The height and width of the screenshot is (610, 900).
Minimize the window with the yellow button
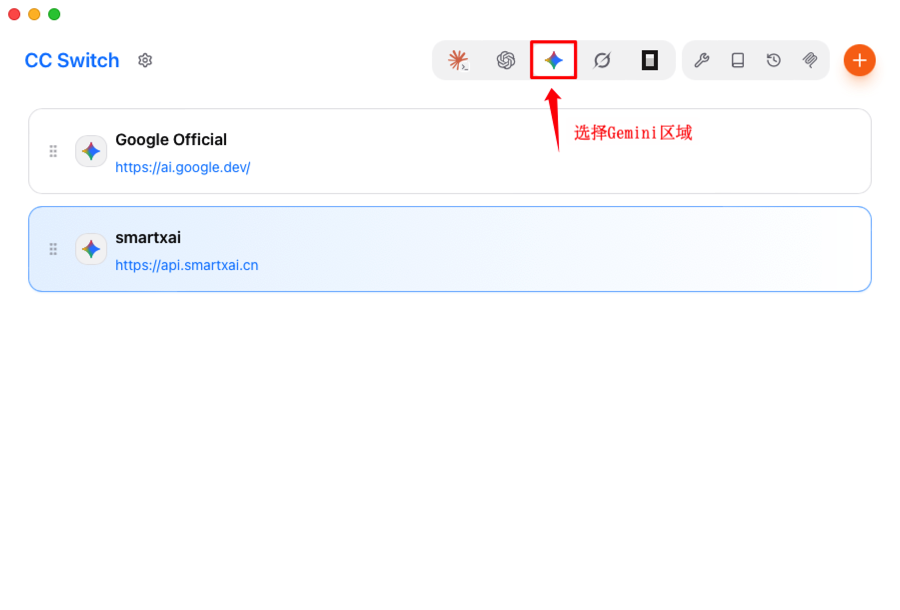click(34, 14)
